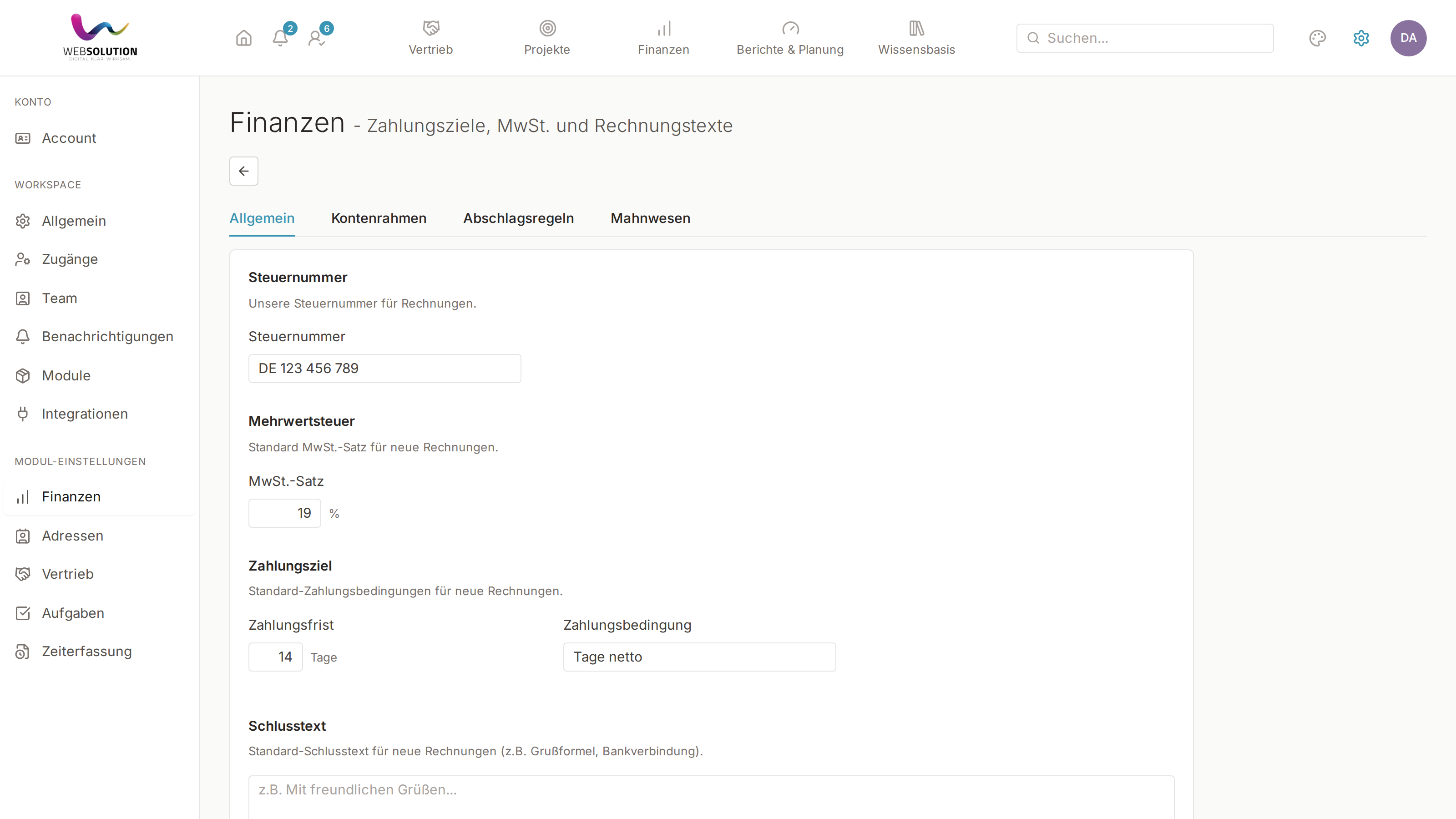Open Zeiterfassung module settings
The image size is (1456, 819).
[x=100, y=652]
